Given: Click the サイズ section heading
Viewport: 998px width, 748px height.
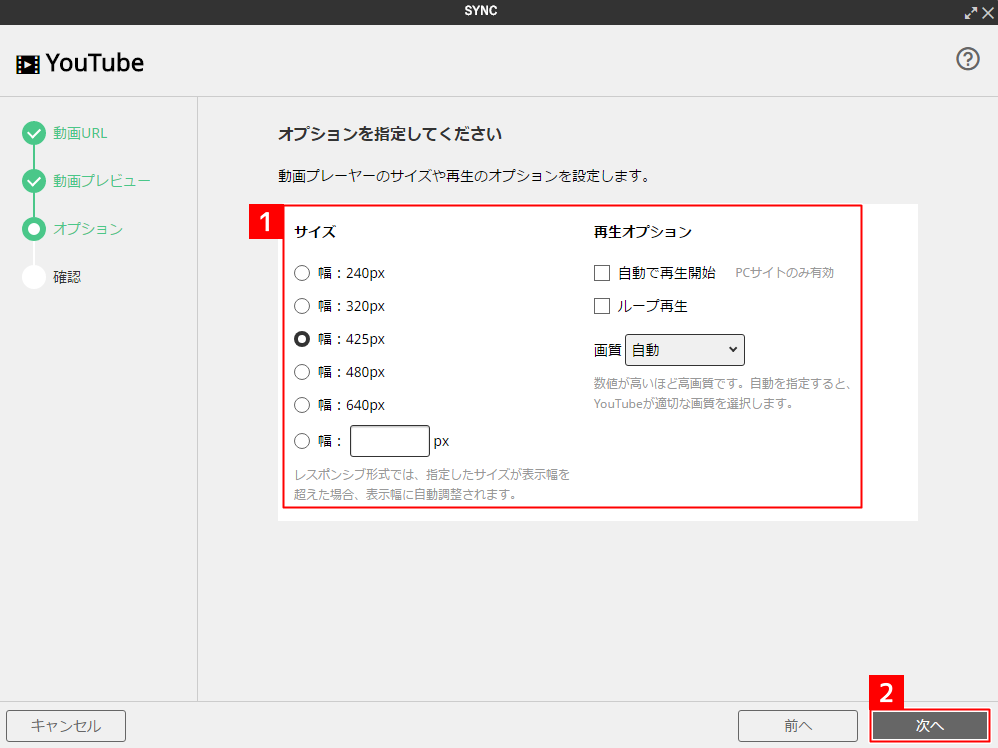Looking at the screenshot, I should point(315,232).
